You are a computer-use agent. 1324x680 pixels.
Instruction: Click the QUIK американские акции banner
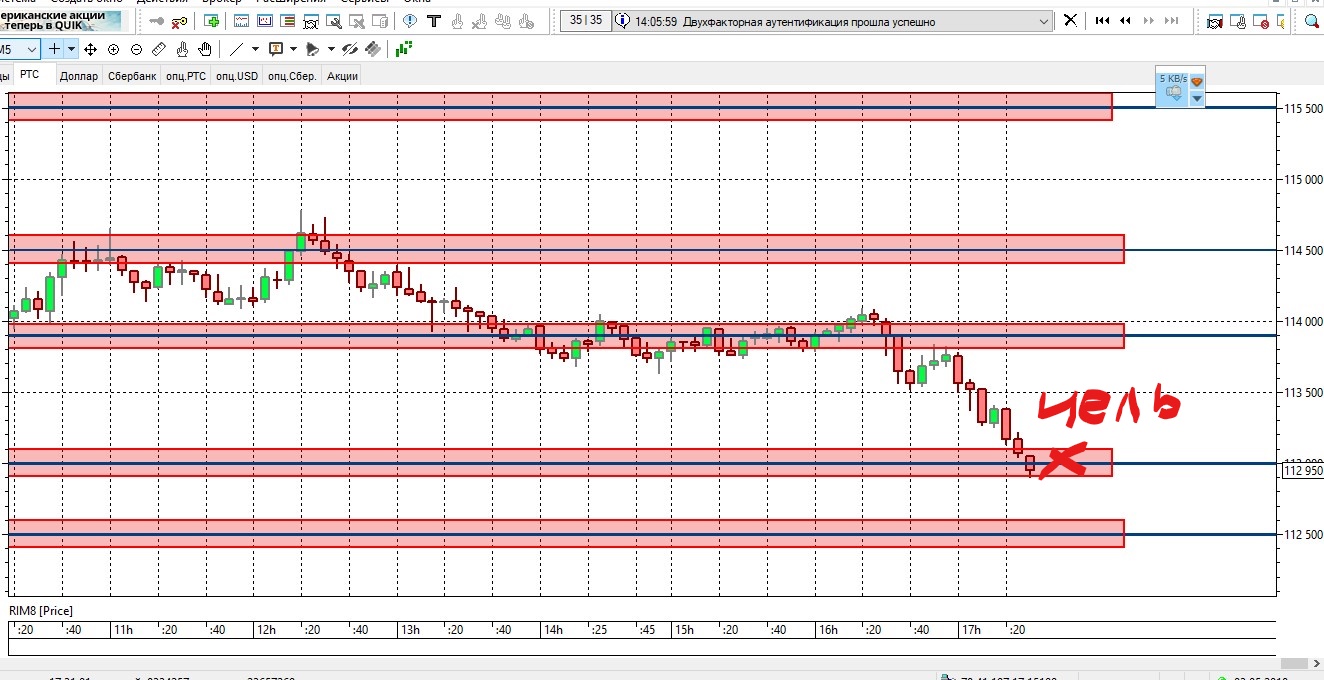60,20
